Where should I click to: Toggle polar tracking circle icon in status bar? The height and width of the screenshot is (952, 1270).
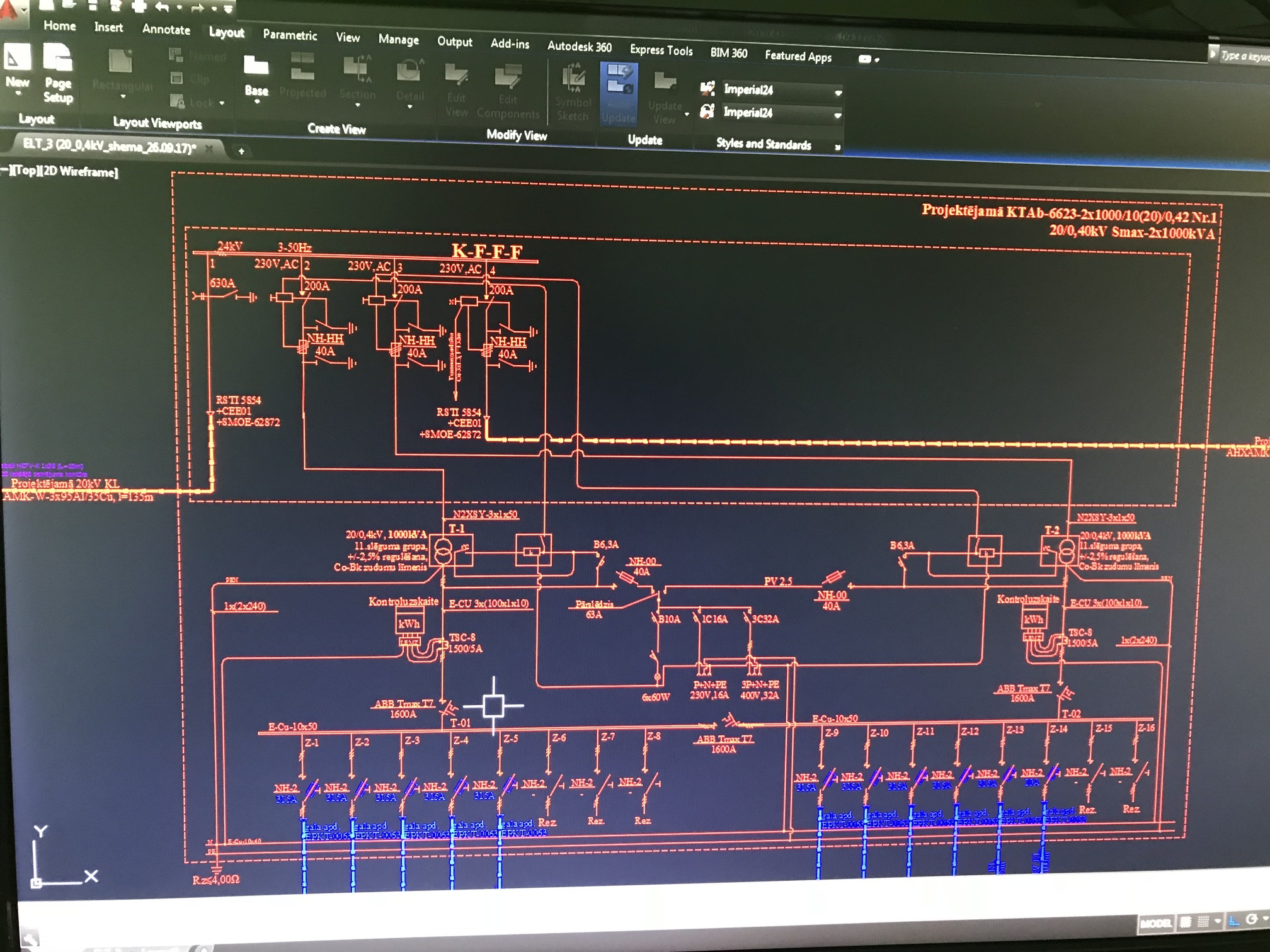(1252, 919)
